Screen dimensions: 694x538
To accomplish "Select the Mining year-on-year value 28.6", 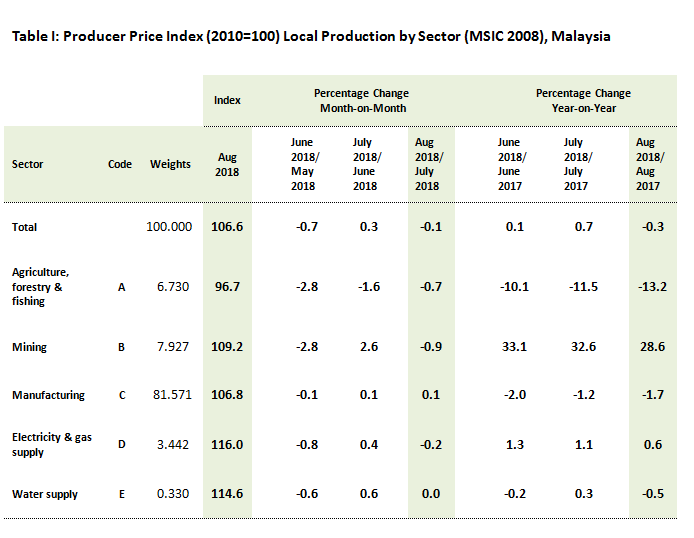I will 651,347.
